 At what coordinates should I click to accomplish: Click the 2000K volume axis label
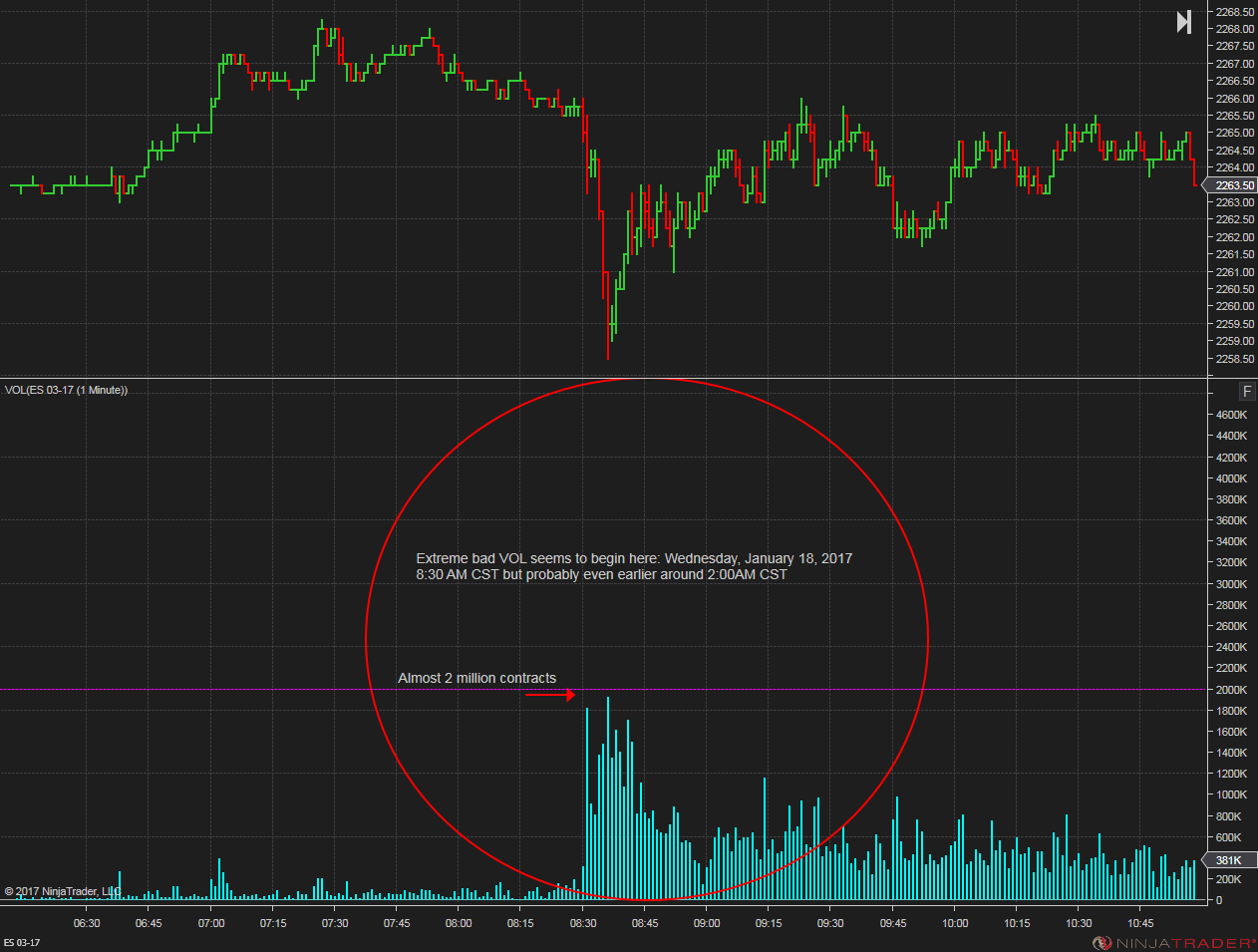pos(1231,690)
